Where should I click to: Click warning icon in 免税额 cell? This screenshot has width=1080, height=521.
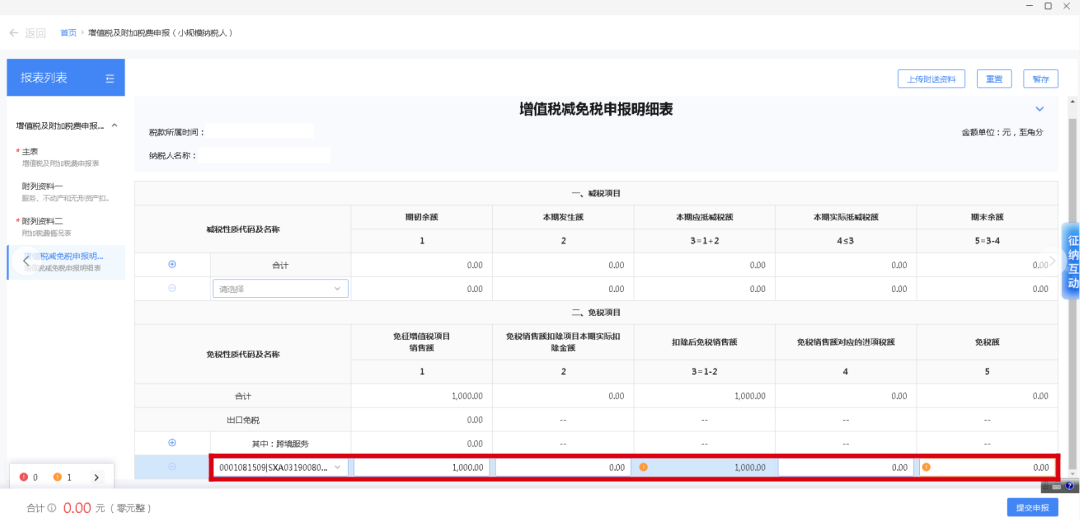(926, 467)
